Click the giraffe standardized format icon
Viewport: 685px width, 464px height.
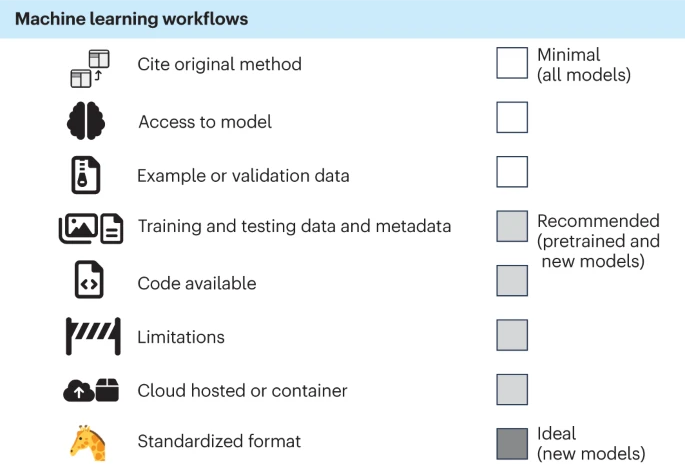pos(88,442)
